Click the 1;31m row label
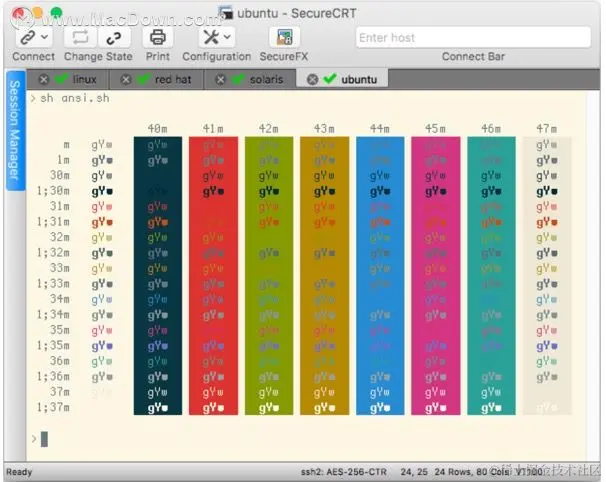 [x=53, y=222]
